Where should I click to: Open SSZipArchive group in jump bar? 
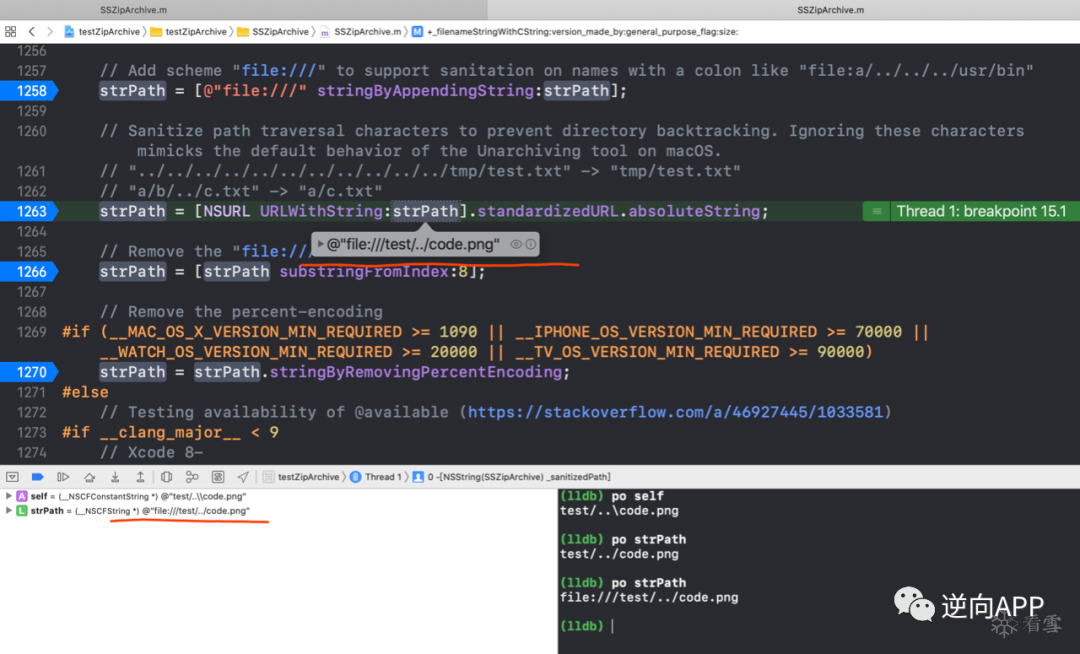click(273, 32)
